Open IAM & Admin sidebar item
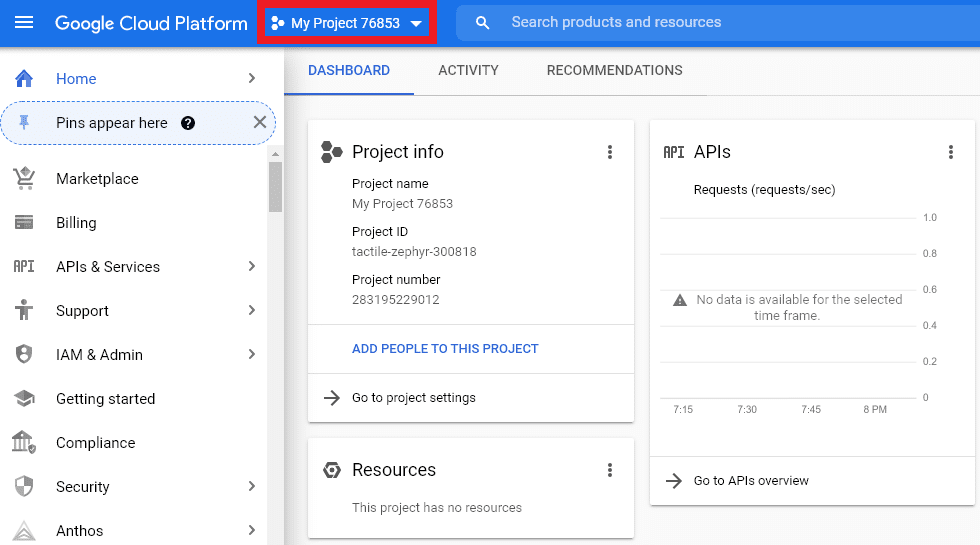Screen dimensions: 980x545 pyautogui.click(x=99, y=355)
